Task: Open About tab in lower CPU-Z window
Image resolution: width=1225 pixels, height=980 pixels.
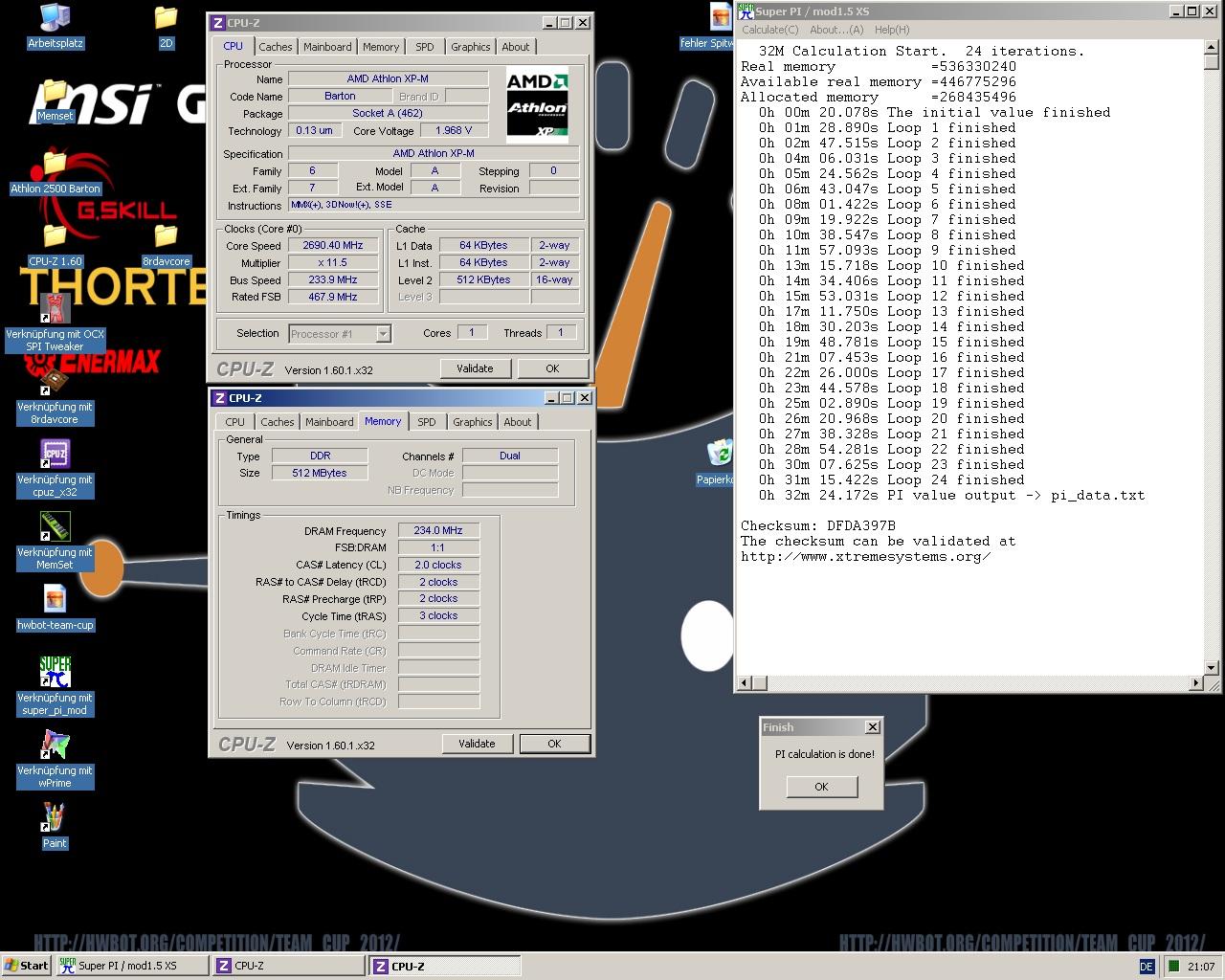Action: click(518, 422)
